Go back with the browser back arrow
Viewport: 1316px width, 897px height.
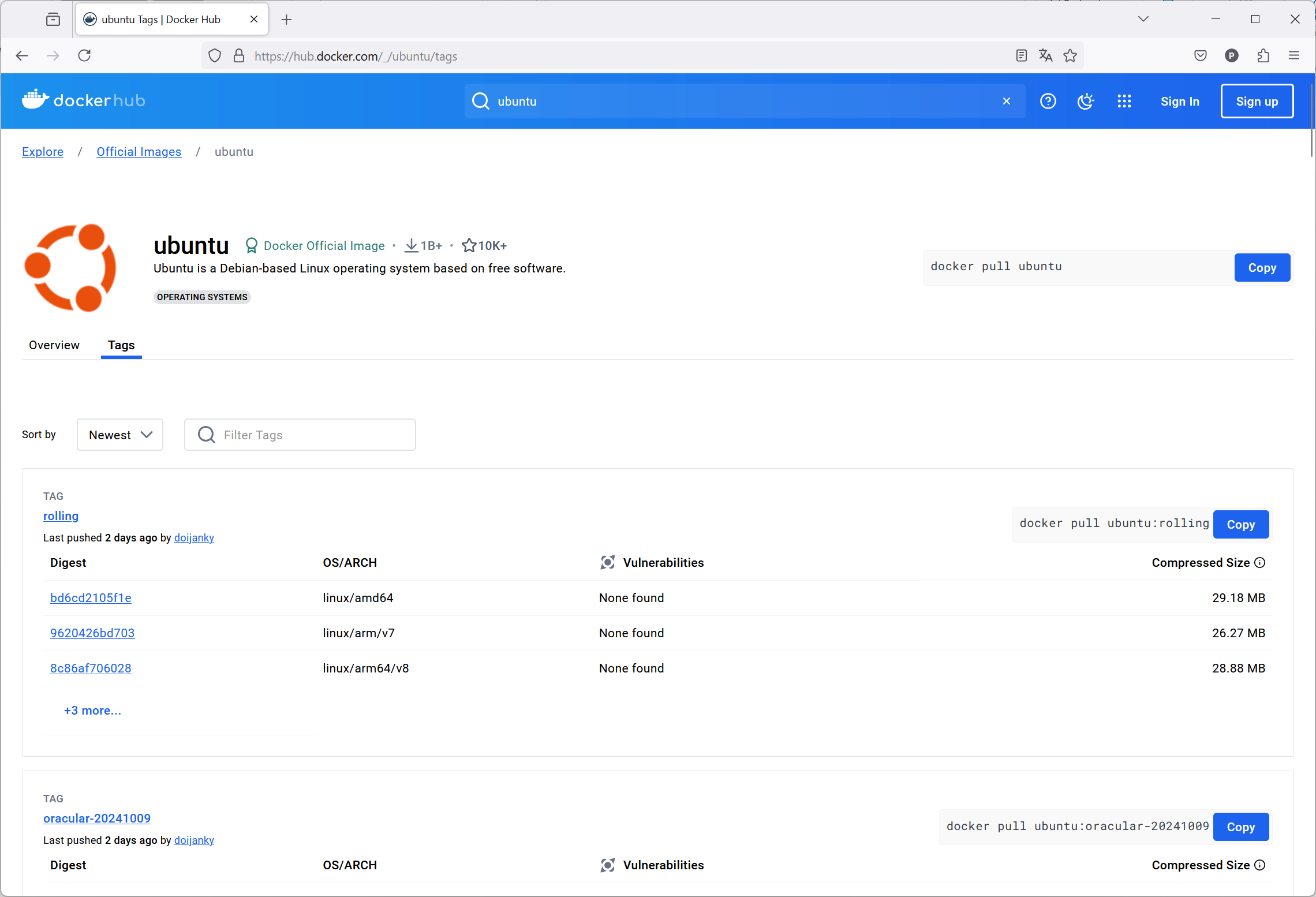click(x=22, y=55)
